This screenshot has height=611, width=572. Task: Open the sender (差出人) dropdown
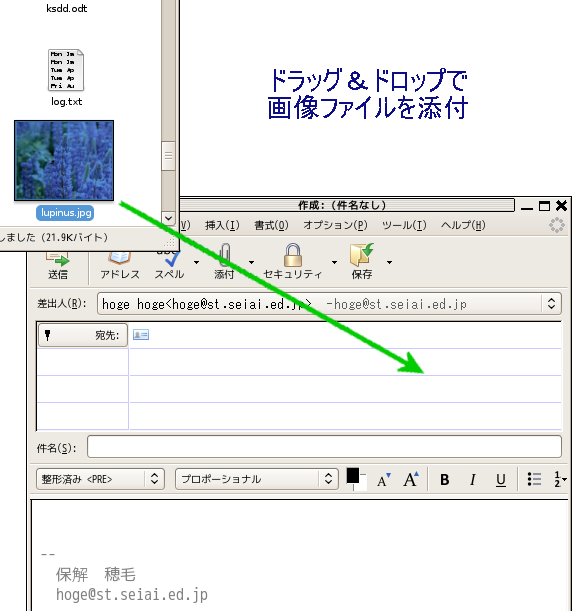pos(329,304)
